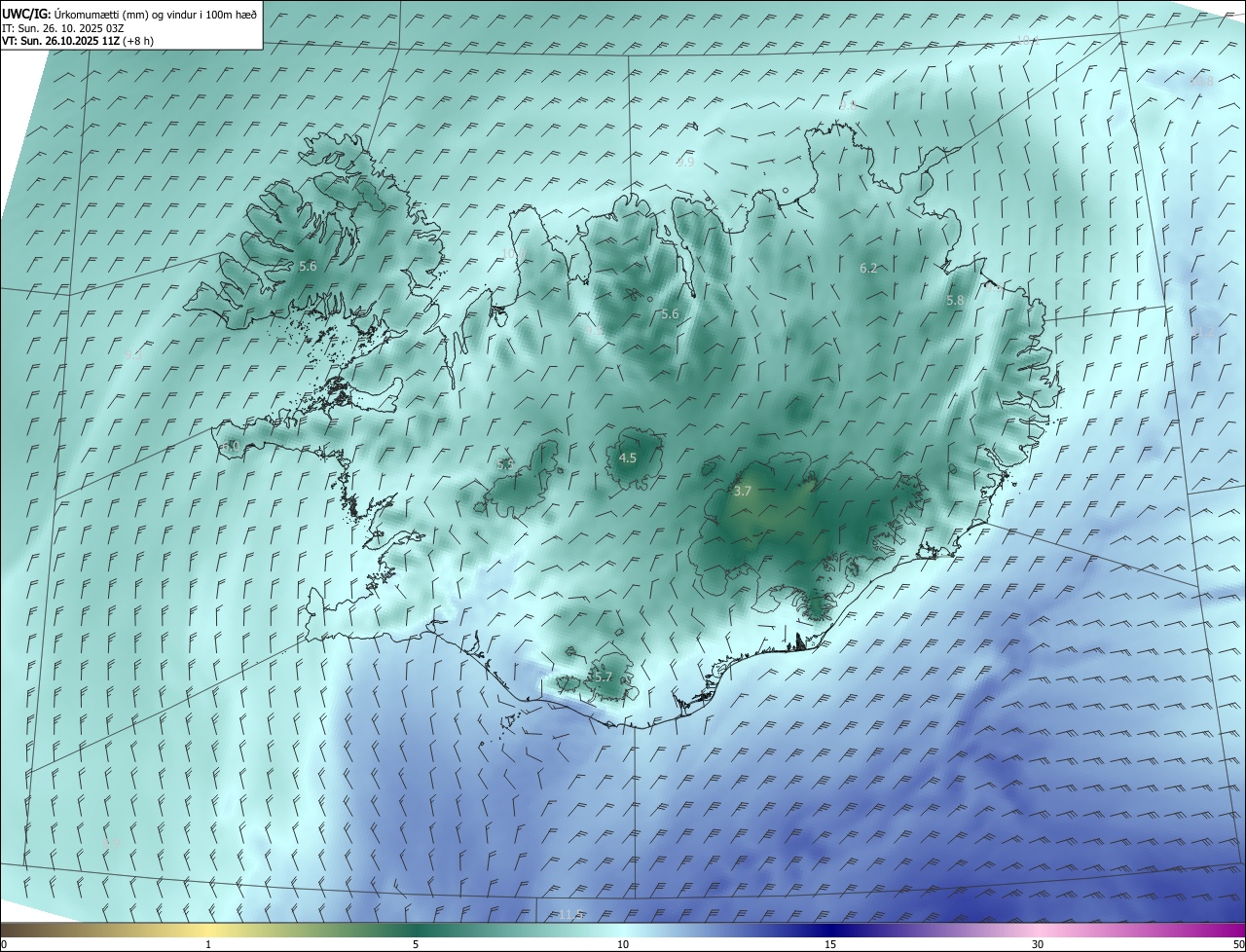Click the 5.6 label in the Westfjords

point(308,266)
